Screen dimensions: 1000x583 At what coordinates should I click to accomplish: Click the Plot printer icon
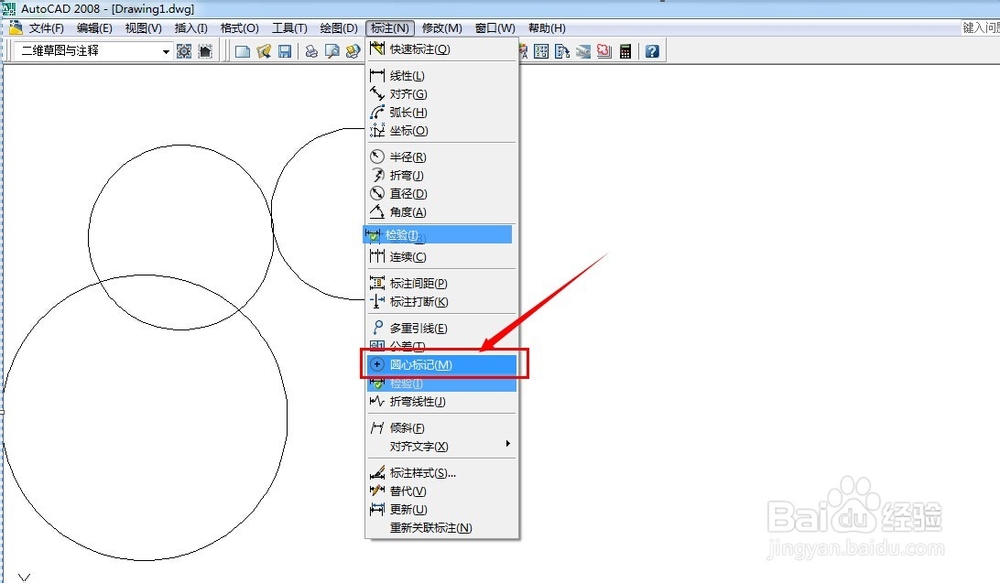(x=311, y=51)
